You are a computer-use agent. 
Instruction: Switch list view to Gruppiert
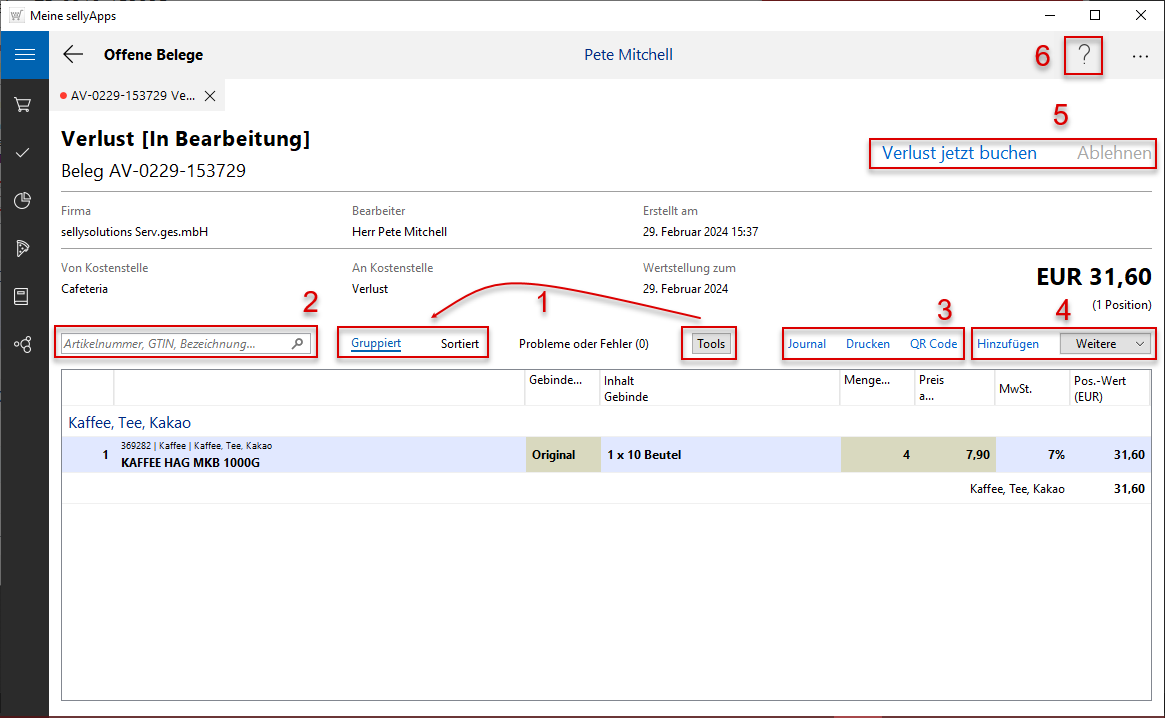pos(376,343)
